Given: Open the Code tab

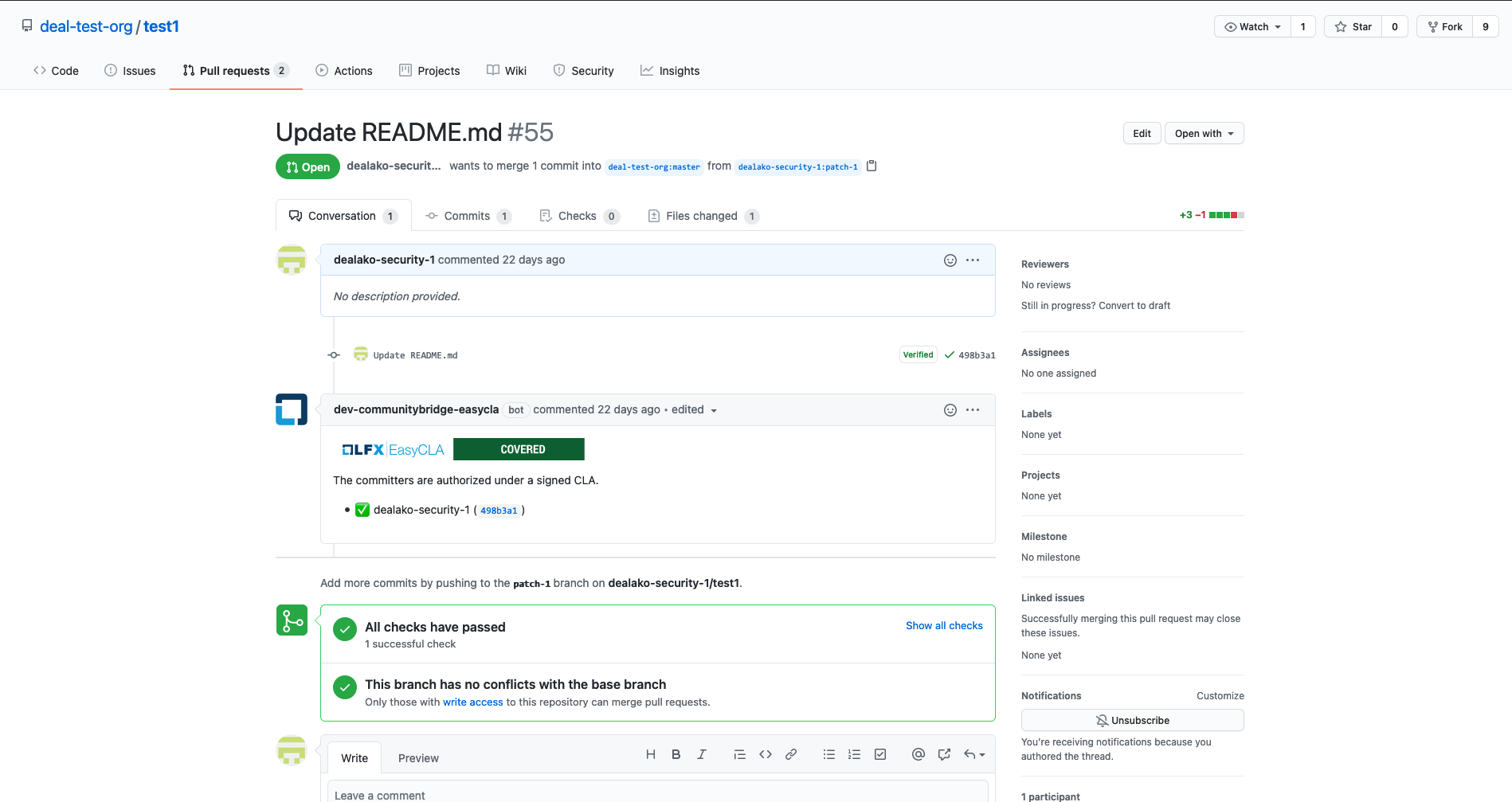Looking at the screenshot, I should tap(56, 71).
